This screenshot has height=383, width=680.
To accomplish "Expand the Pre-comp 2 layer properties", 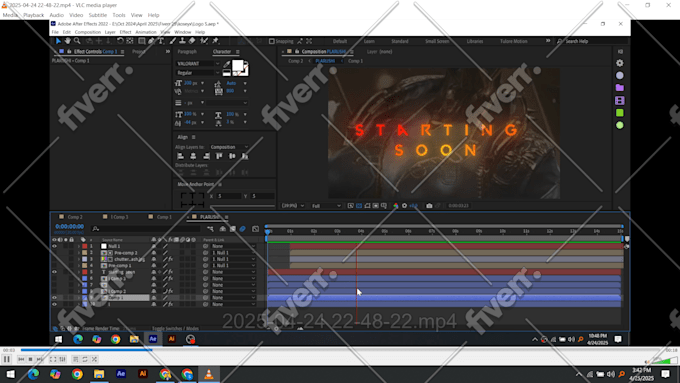I will click(79, 252).
